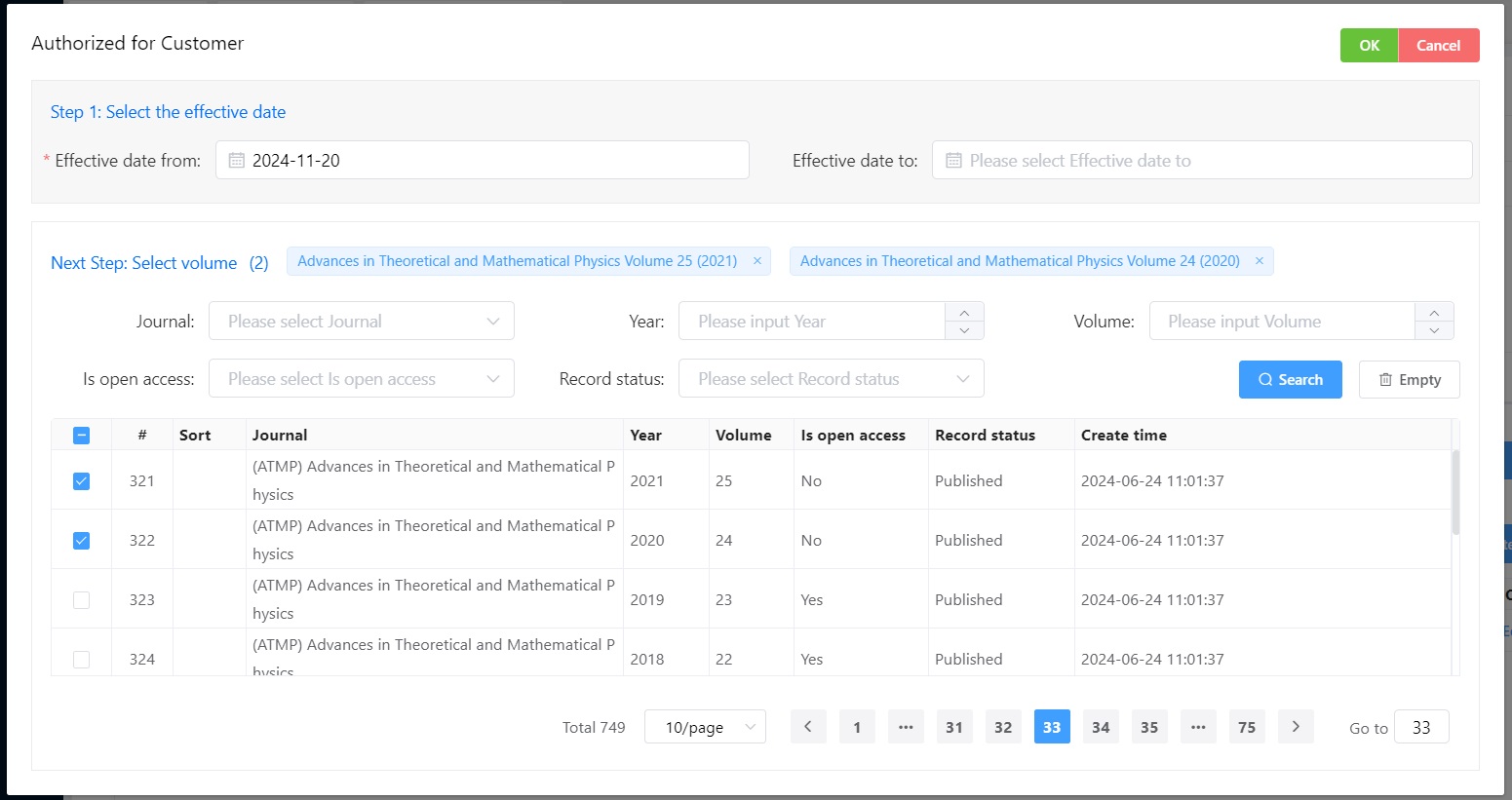Increase the Year value with up arrow

point(964,312)
